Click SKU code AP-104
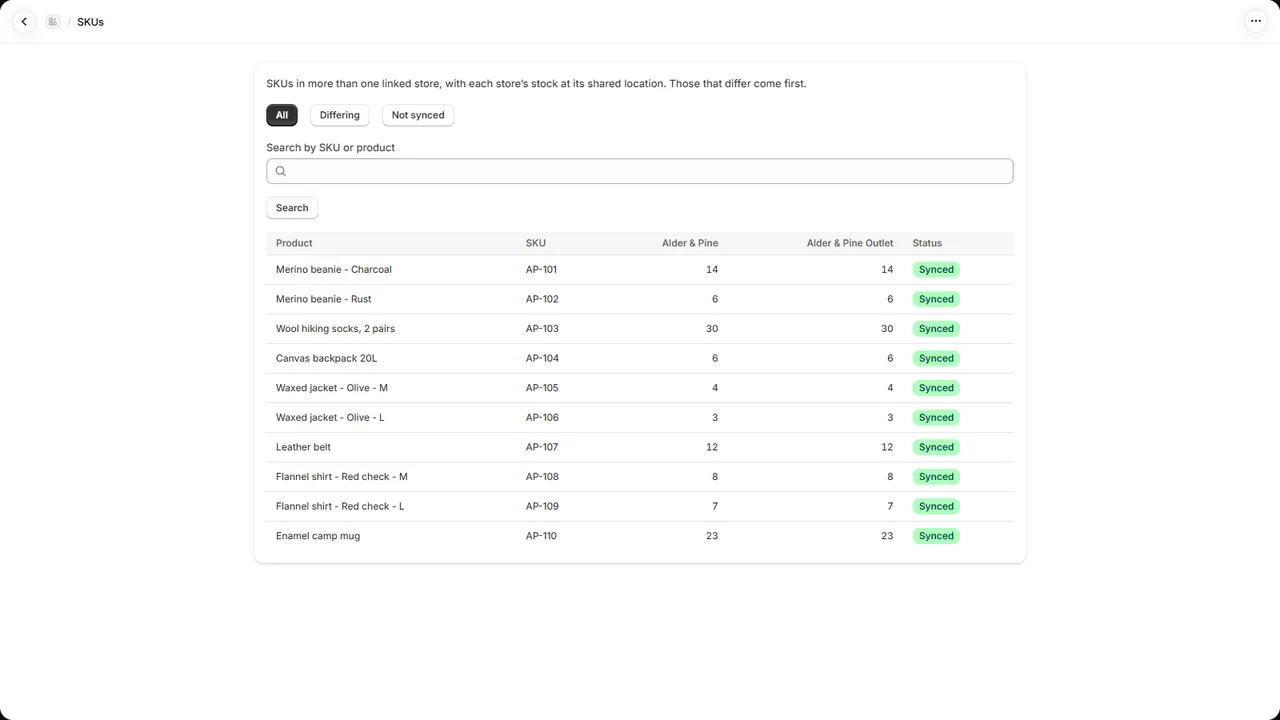Image resolution: width=1280 pixels, height=720 pixels. [x=542, y=358]
